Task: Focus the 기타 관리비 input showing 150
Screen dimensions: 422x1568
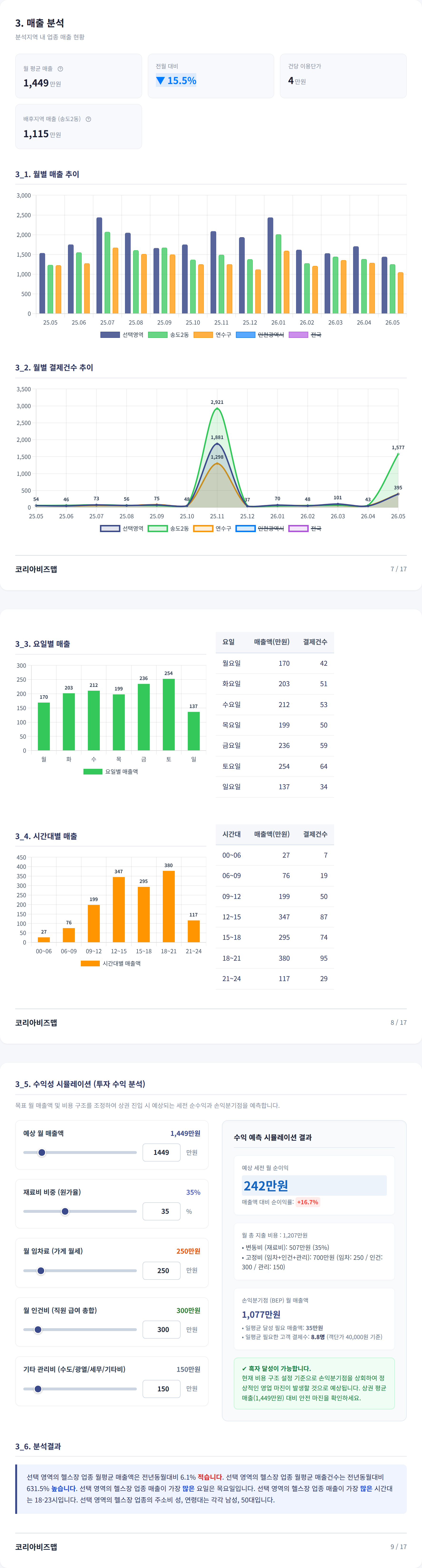Action: [x=161, y=1389]
